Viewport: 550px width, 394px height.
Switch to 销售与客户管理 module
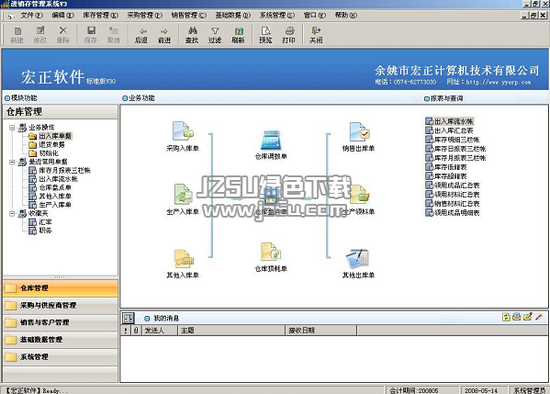coord(60,323)
